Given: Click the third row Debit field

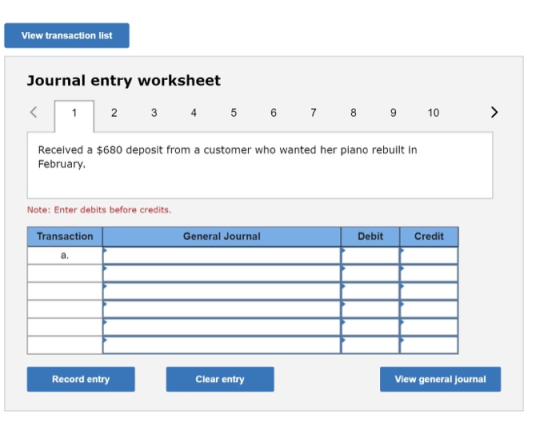Looking at the screenshot, I should [370, 291].
